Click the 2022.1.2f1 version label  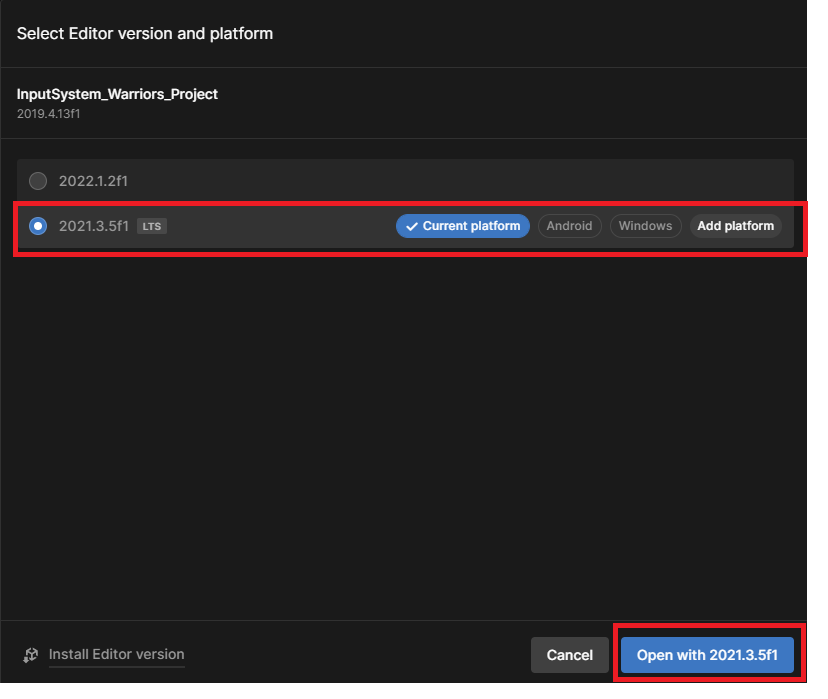click(x=93, y=181)
